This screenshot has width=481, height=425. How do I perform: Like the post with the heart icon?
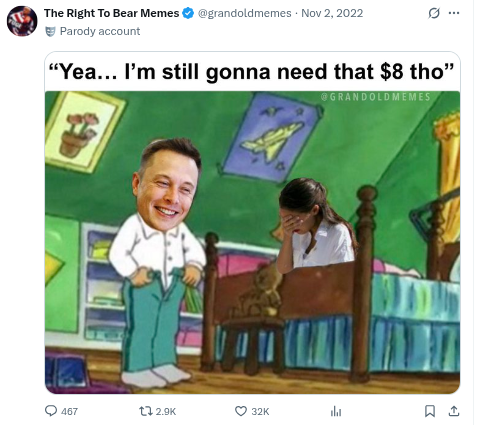[x=241, y=411]
